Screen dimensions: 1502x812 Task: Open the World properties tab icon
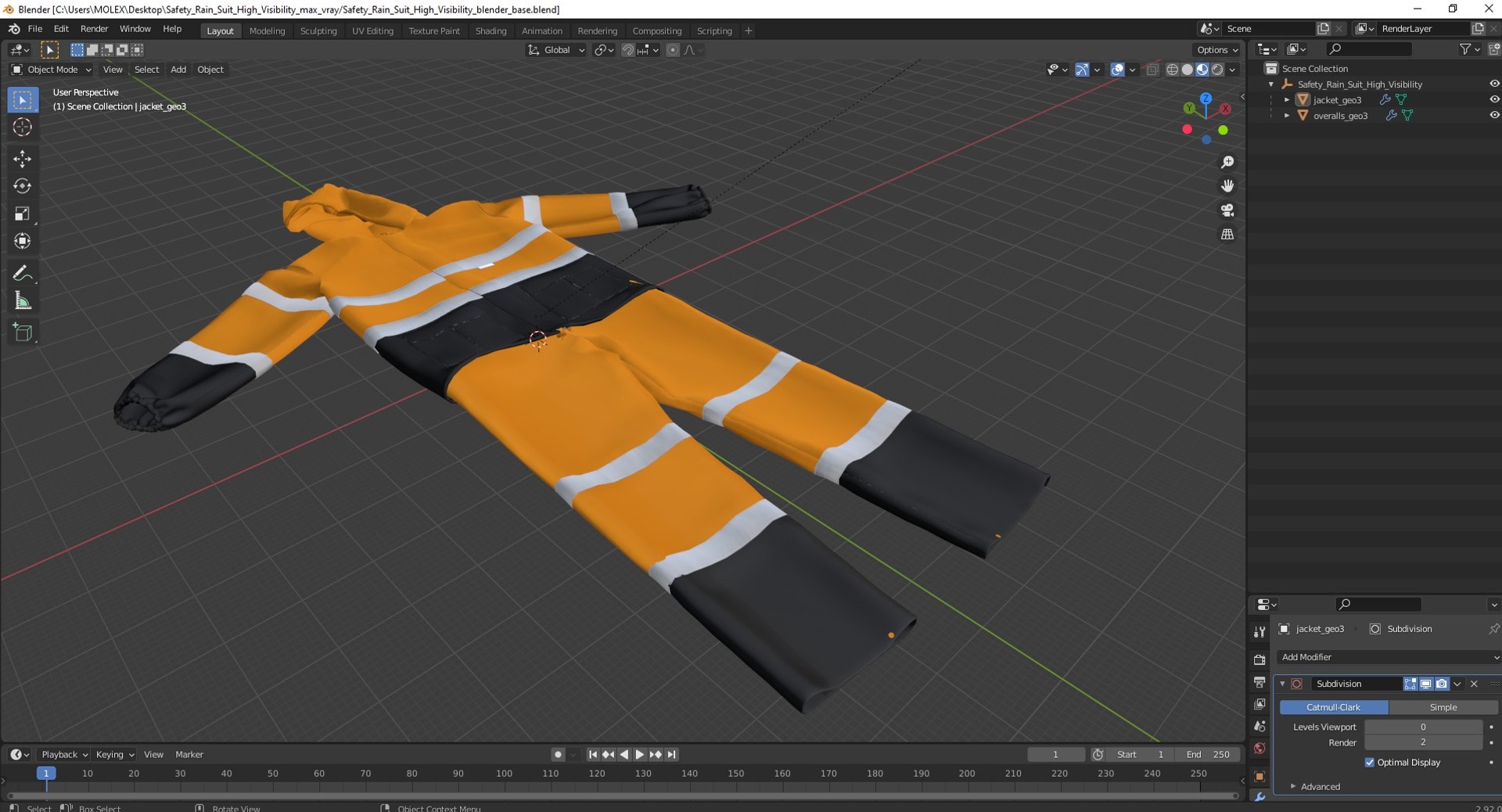click(x=1259, y=749)
